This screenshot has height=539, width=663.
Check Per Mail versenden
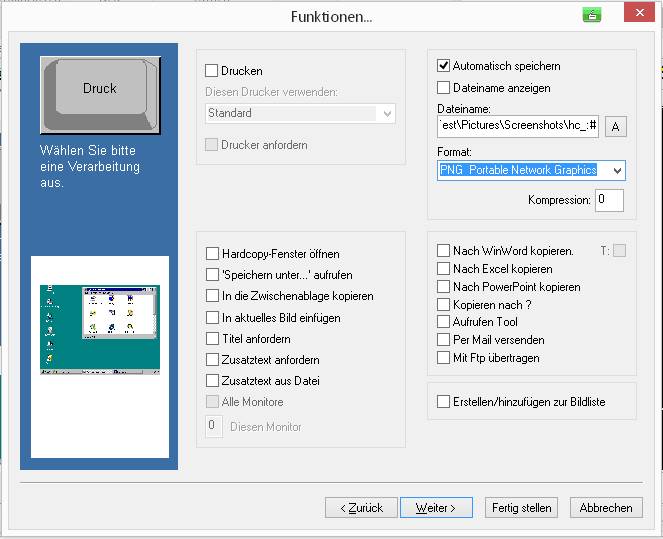pyautogui.click(x=443, y=339)
